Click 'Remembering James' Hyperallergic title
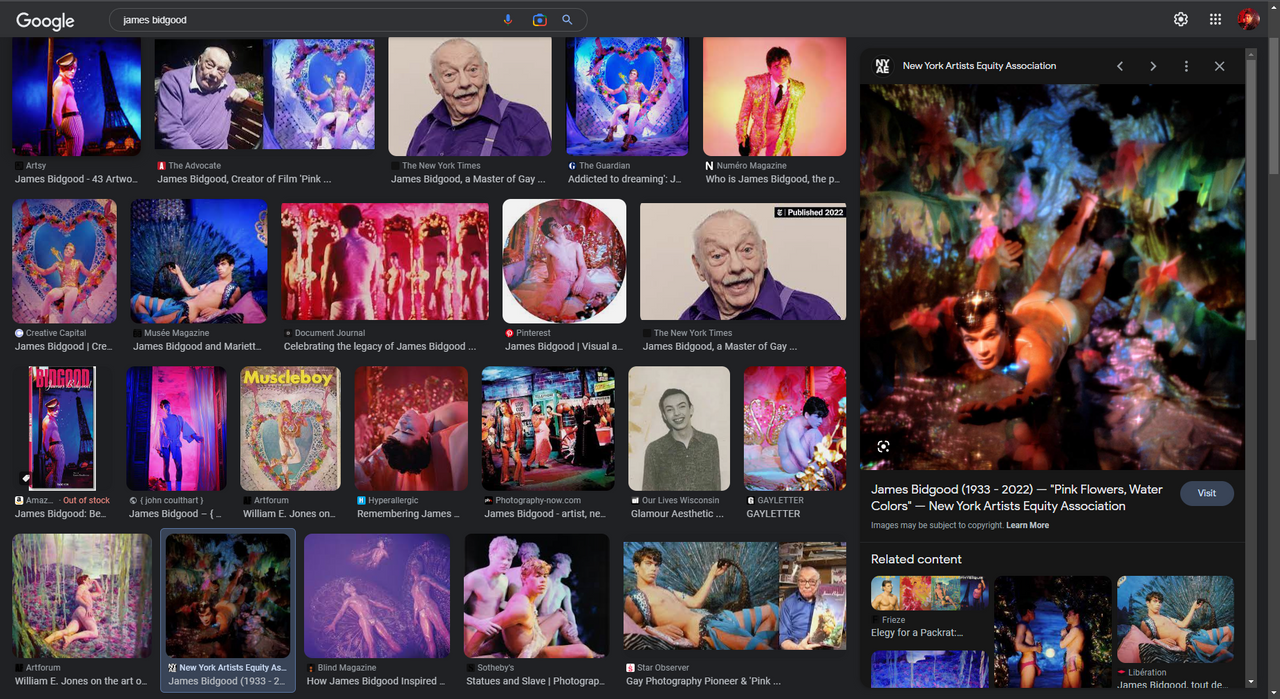The height and width of the screenshot is (699, 1280). [407, 513]
